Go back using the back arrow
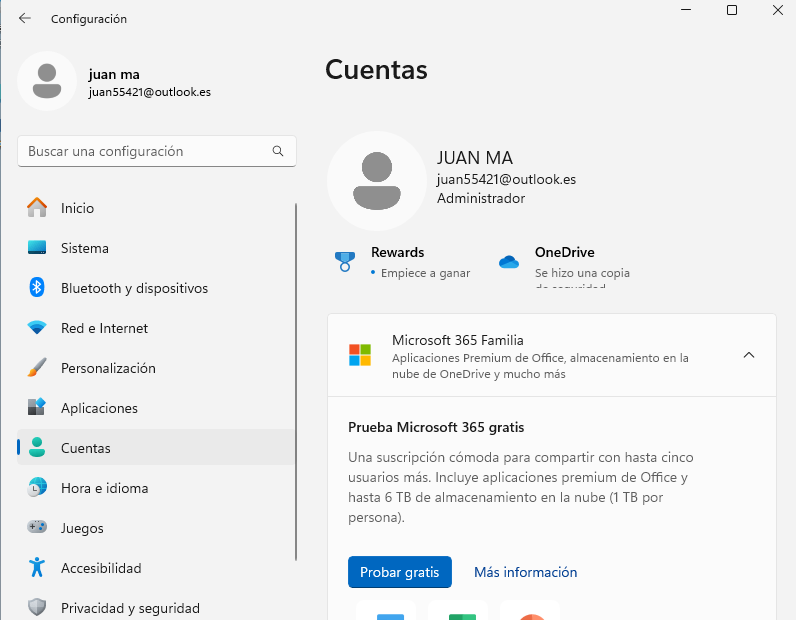The image size is (796, 620). tap(24, 19)
